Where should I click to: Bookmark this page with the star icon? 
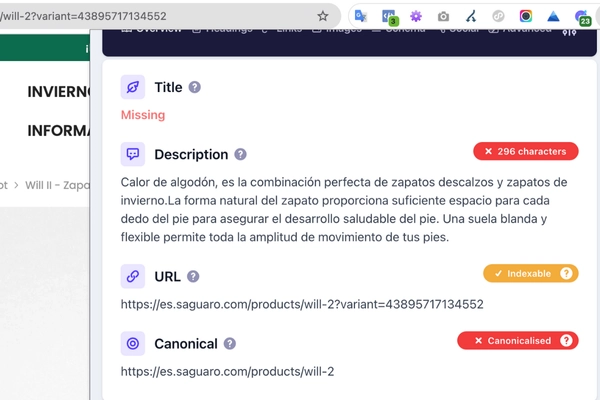point(323,16)
